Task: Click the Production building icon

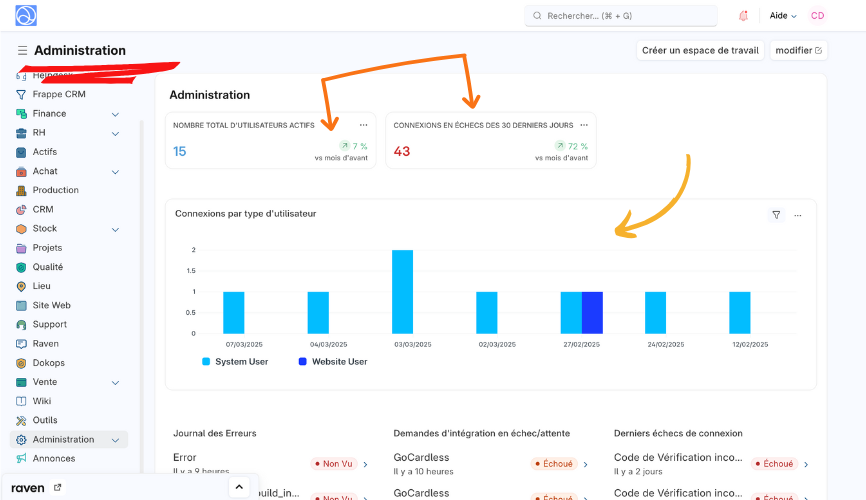Action: pyautogui.click(x=21, y=190)
